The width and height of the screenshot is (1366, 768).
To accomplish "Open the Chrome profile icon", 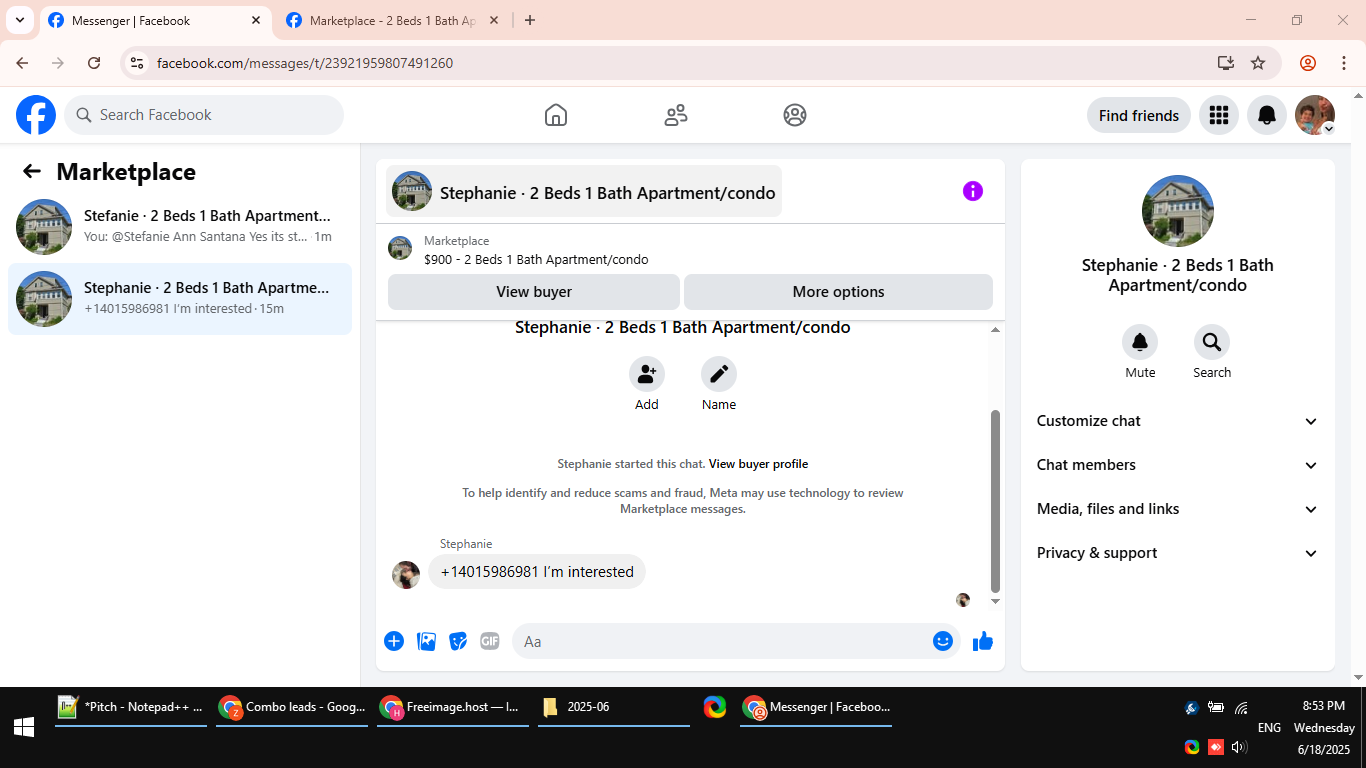I will (x=1308, y=63).
